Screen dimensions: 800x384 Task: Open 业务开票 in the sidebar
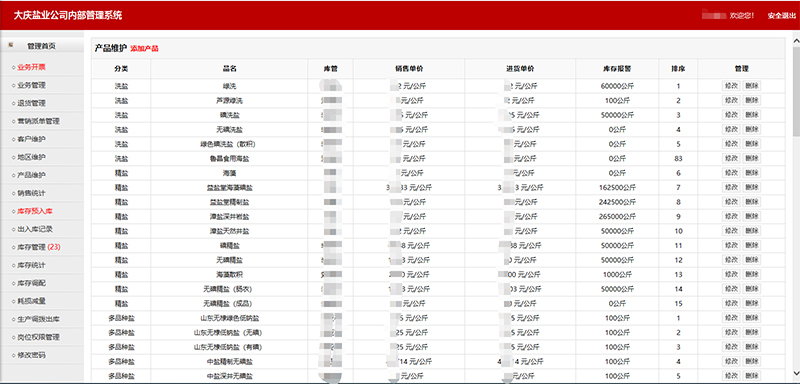click(x=32, y=67)
